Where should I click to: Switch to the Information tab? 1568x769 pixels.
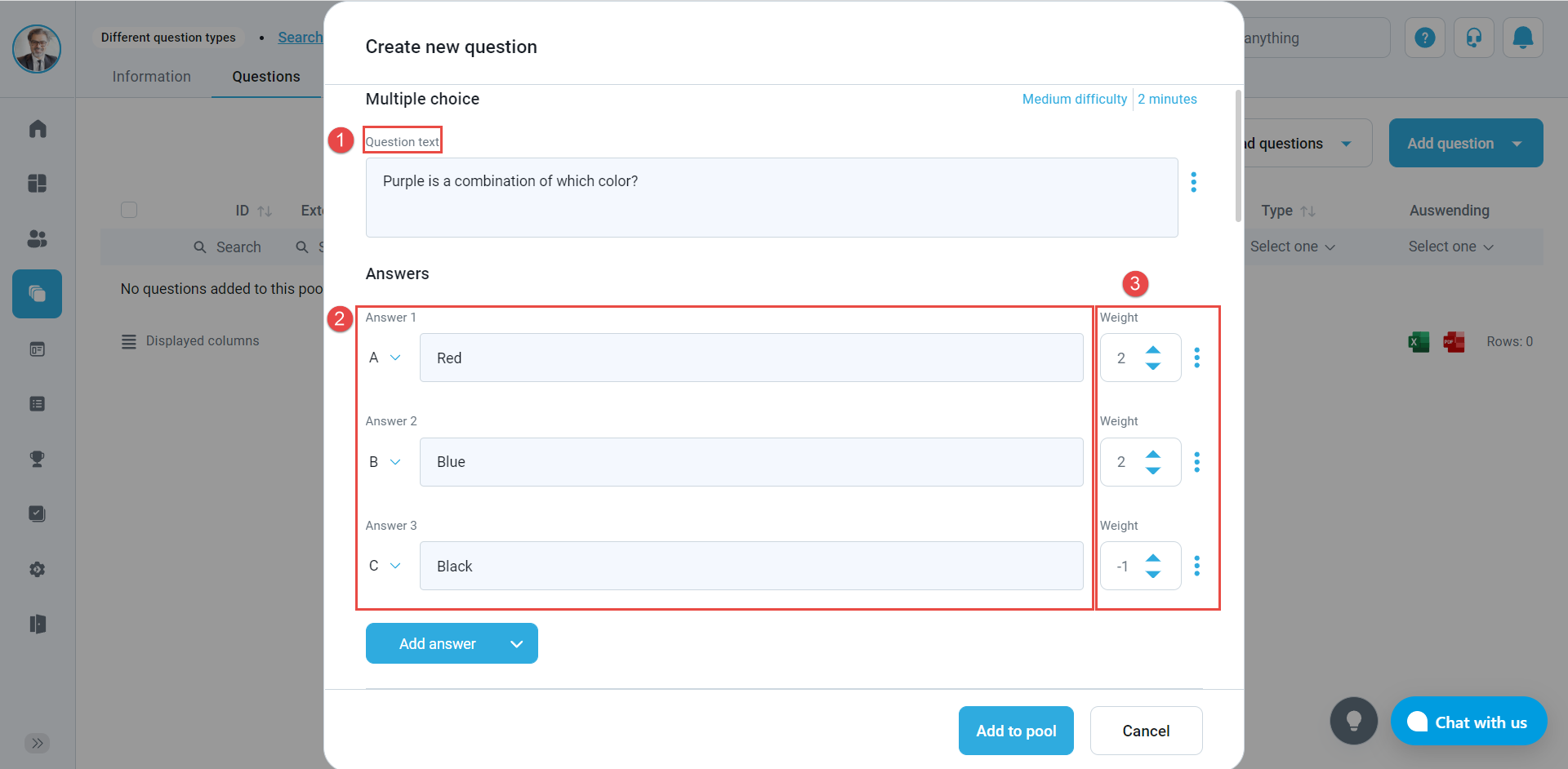coord(151,77)
